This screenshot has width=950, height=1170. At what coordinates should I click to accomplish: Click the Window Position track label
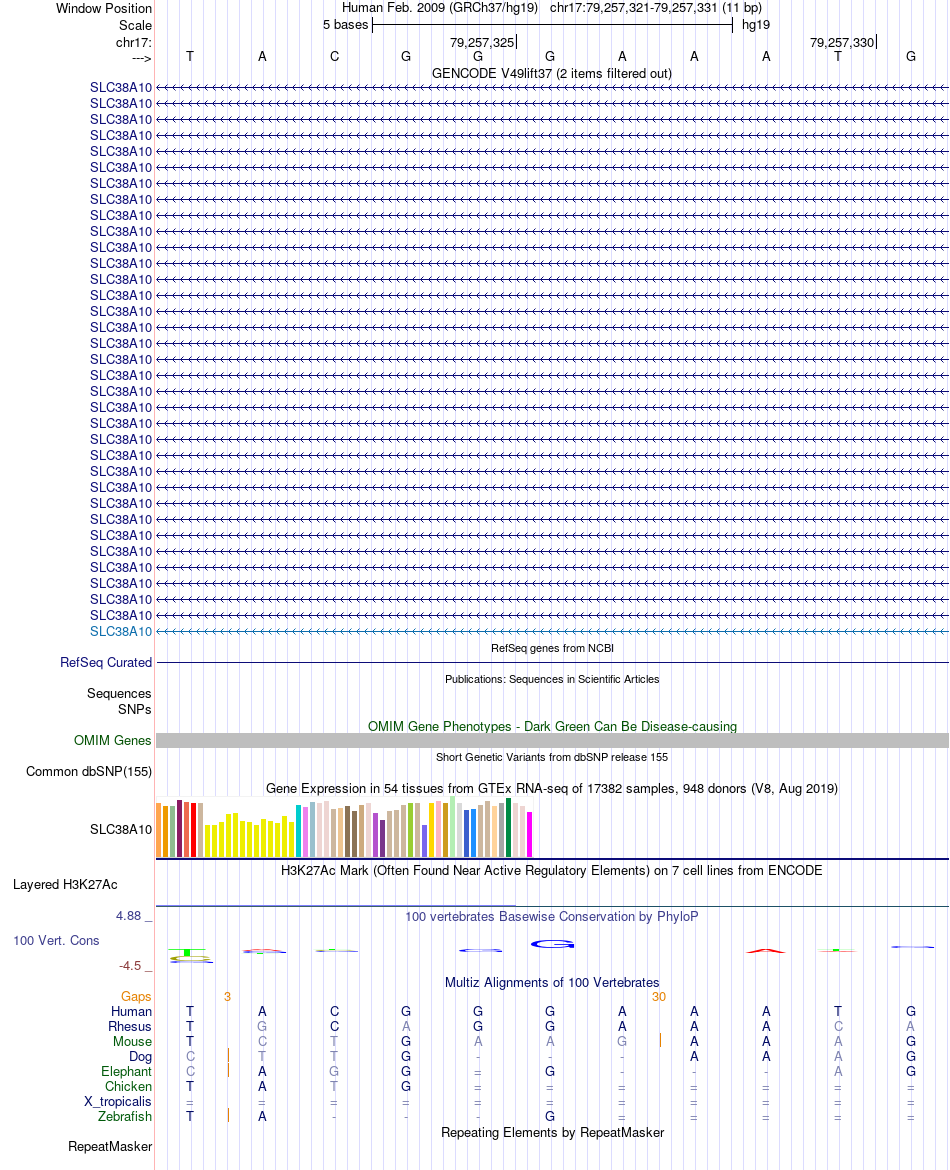[x=104, y=8]
